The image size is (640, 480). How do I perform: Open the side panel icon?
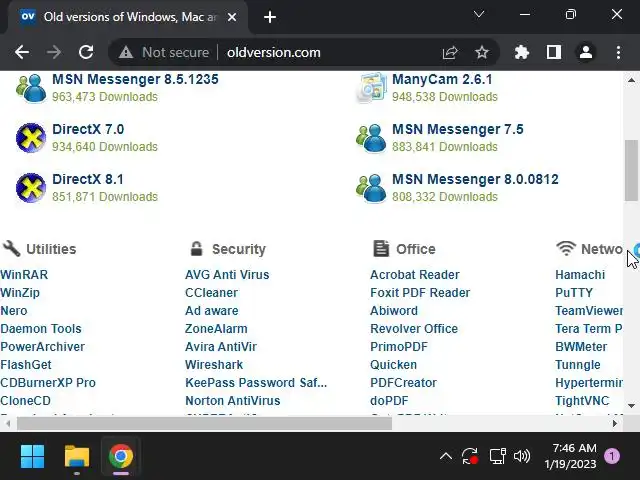click(554, 52)
